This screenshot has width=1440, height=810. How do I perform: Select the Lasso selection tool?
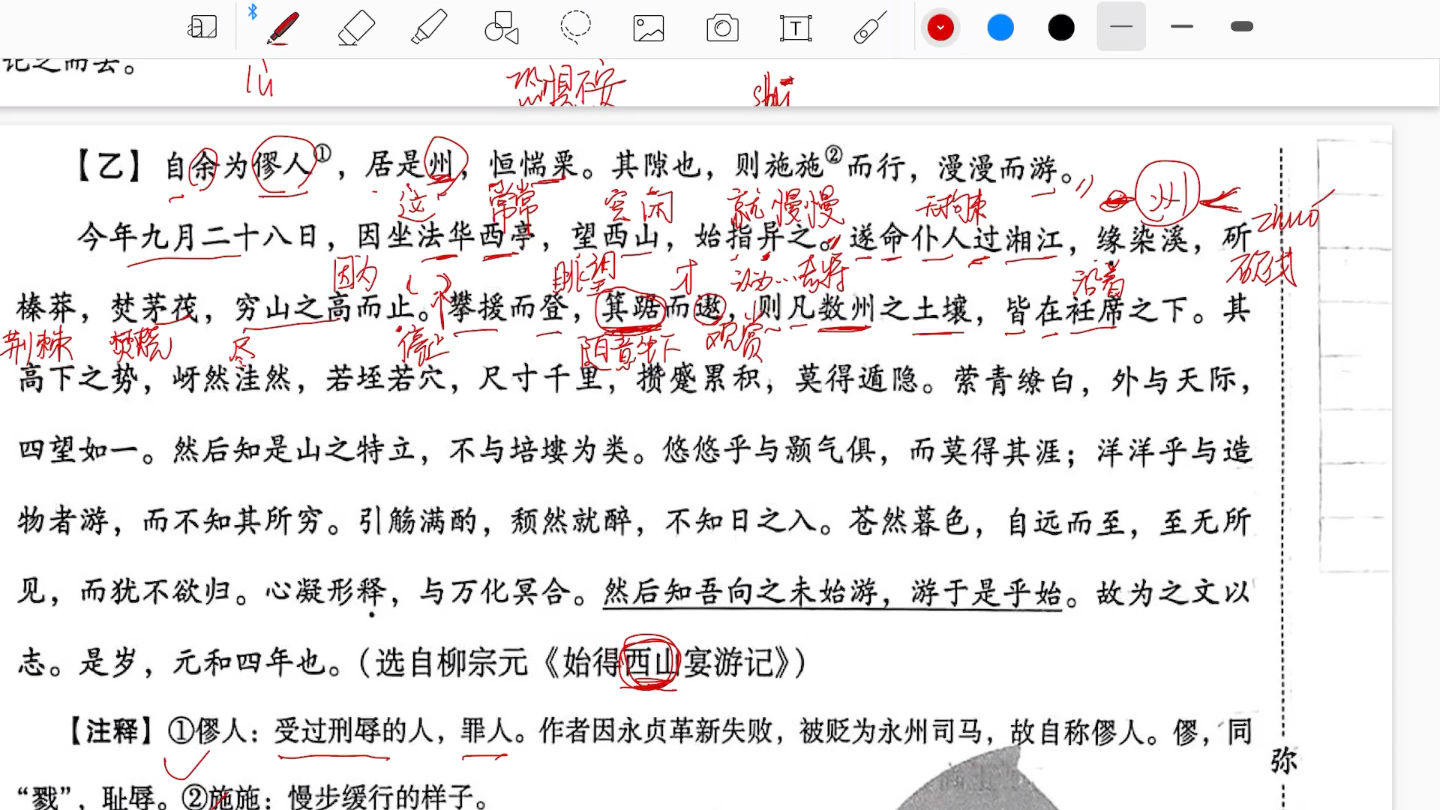576,27
